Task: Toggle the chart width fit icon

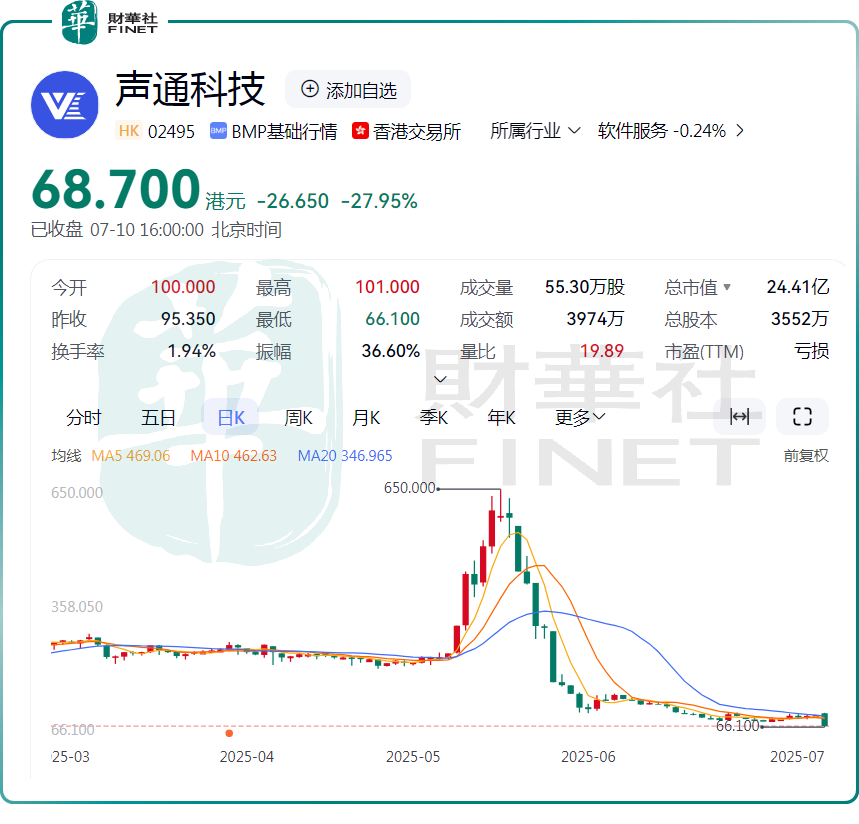Action: click(739, 417)
